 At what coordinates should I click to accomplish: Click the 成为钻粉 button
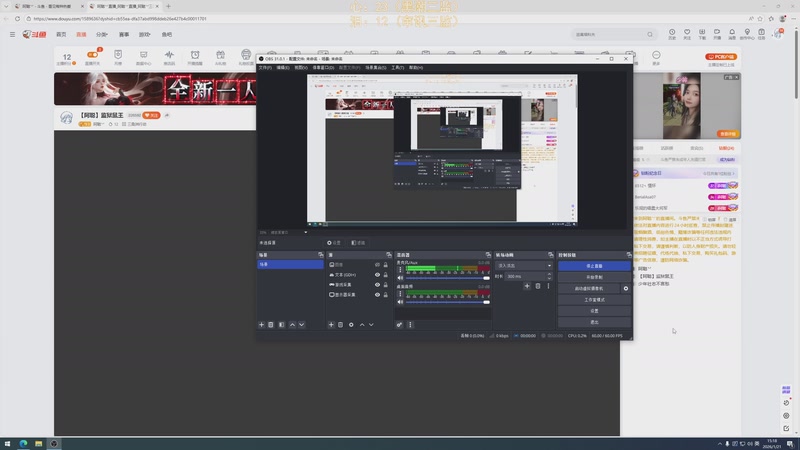(727, 160)
